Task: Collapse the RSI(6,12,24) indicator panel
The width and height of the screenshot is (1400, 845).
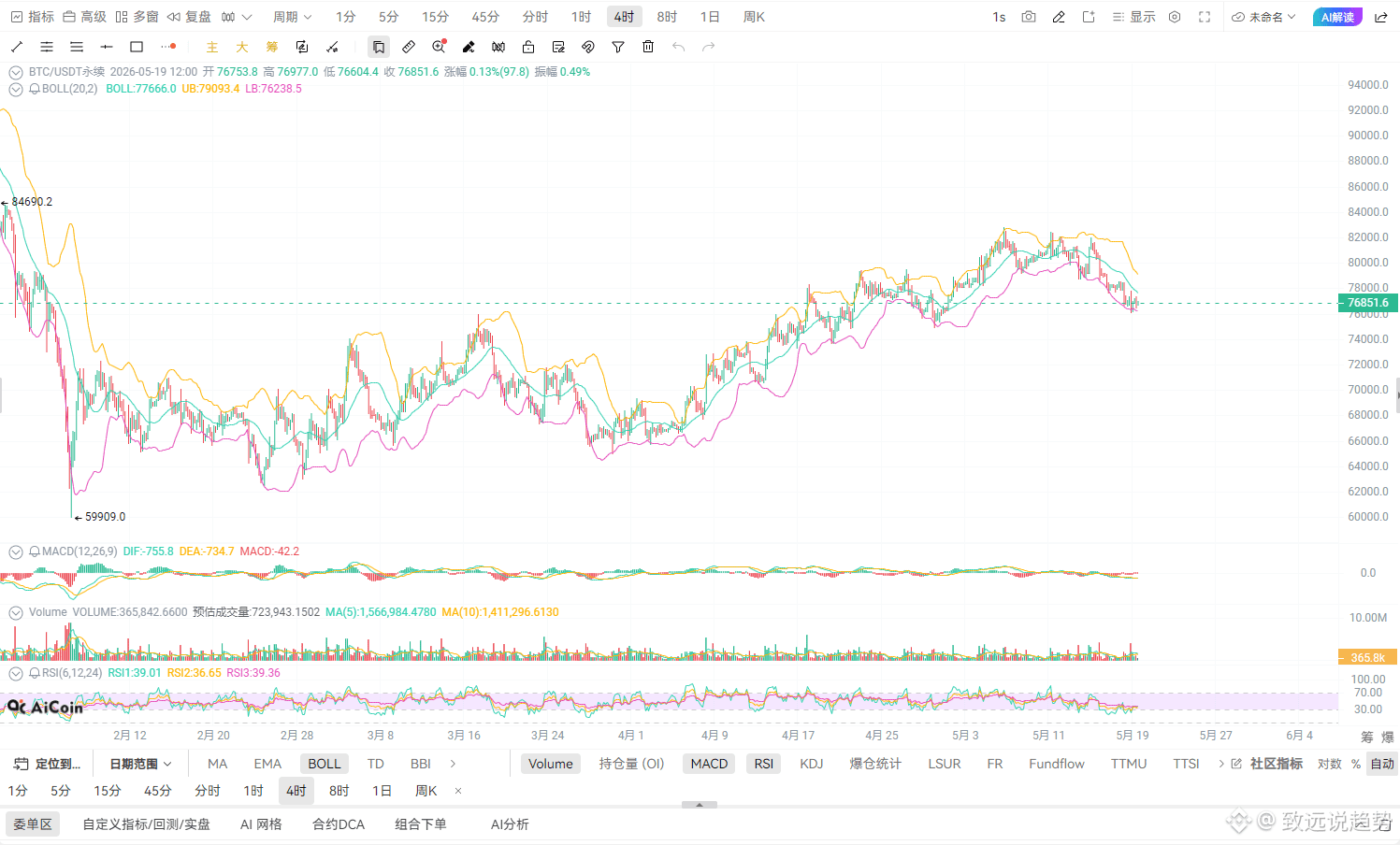Action: pyautogui.click(x=16, y=673)
